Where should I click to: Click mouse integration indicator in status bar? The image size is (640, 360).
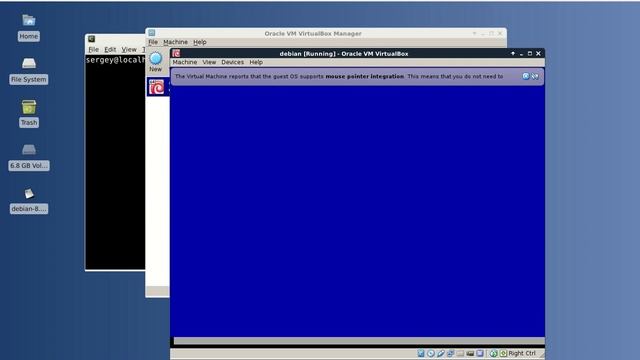493,353
